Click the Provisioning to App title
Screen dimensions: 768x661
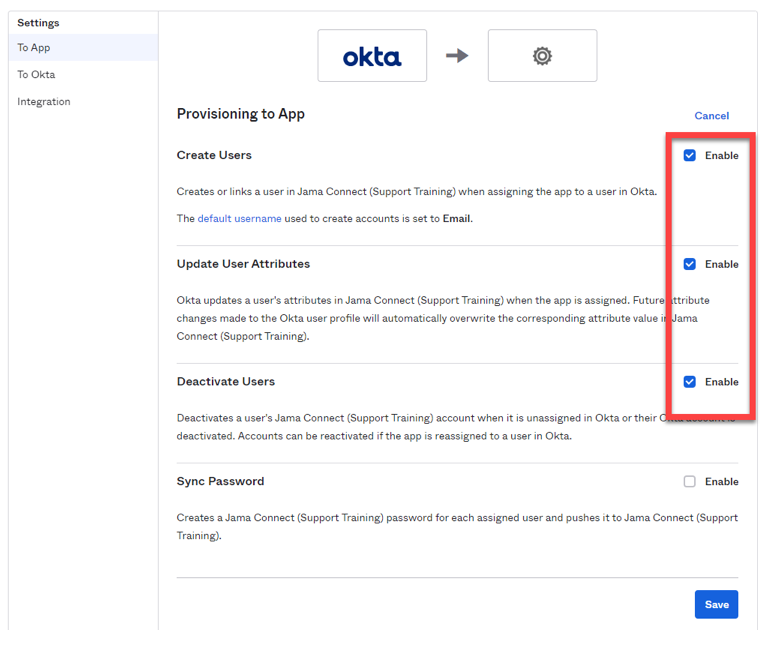click(x=240, y=114)
